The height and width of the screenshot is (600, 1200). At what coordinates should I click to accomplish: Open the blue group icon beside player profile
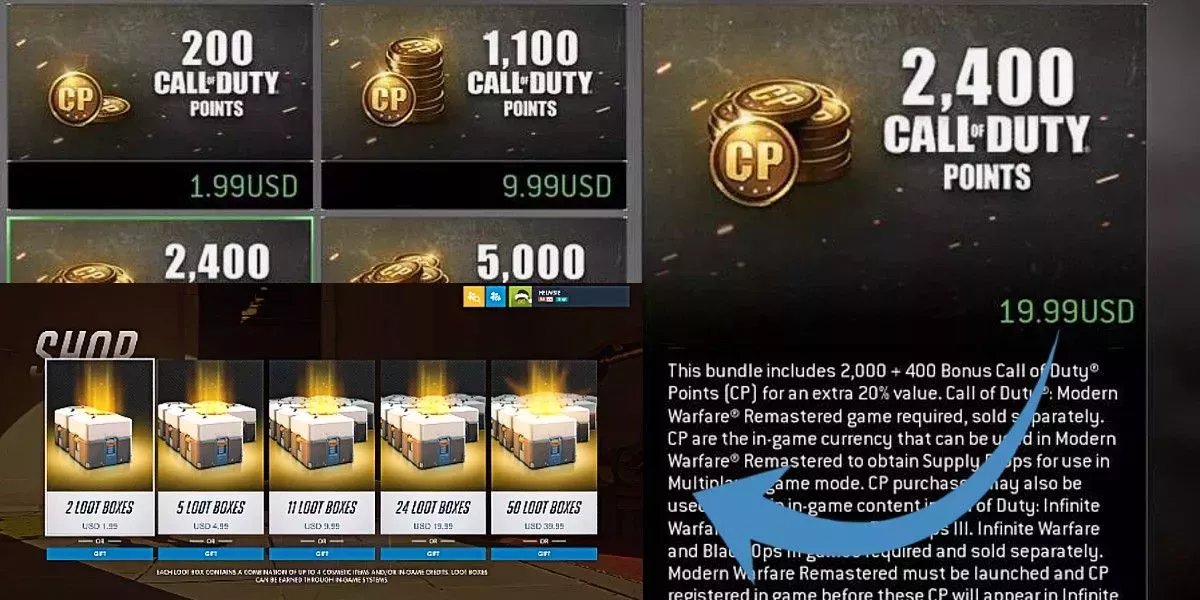coord(496,297)
